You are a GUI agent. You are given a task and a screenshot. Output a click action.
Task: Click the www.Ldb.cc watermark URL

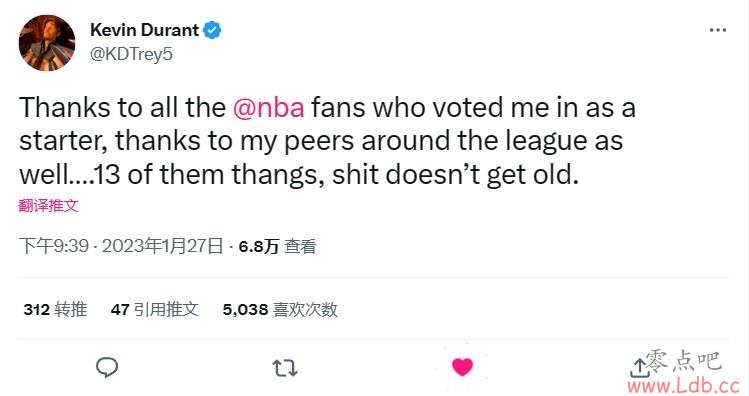[684, 385]
